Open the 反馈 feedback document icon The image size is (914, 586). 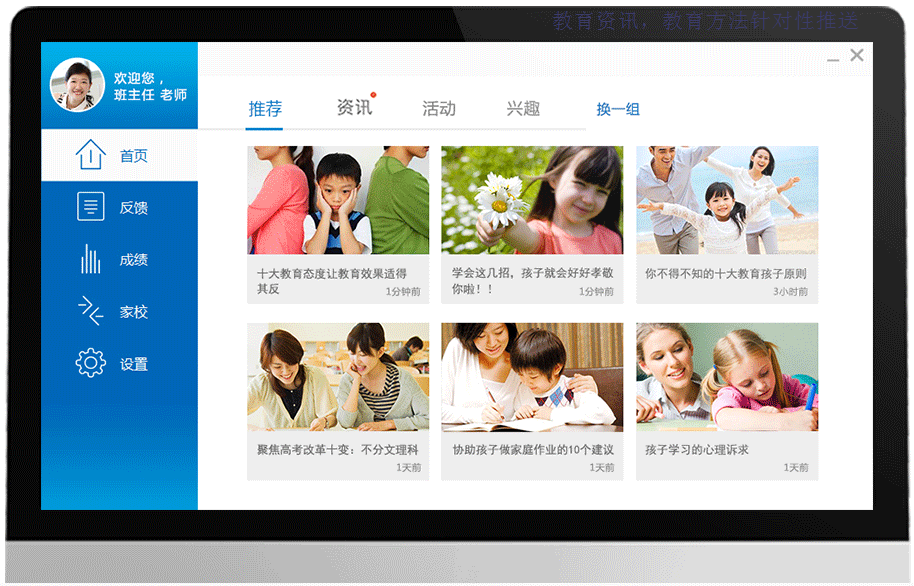90,206
